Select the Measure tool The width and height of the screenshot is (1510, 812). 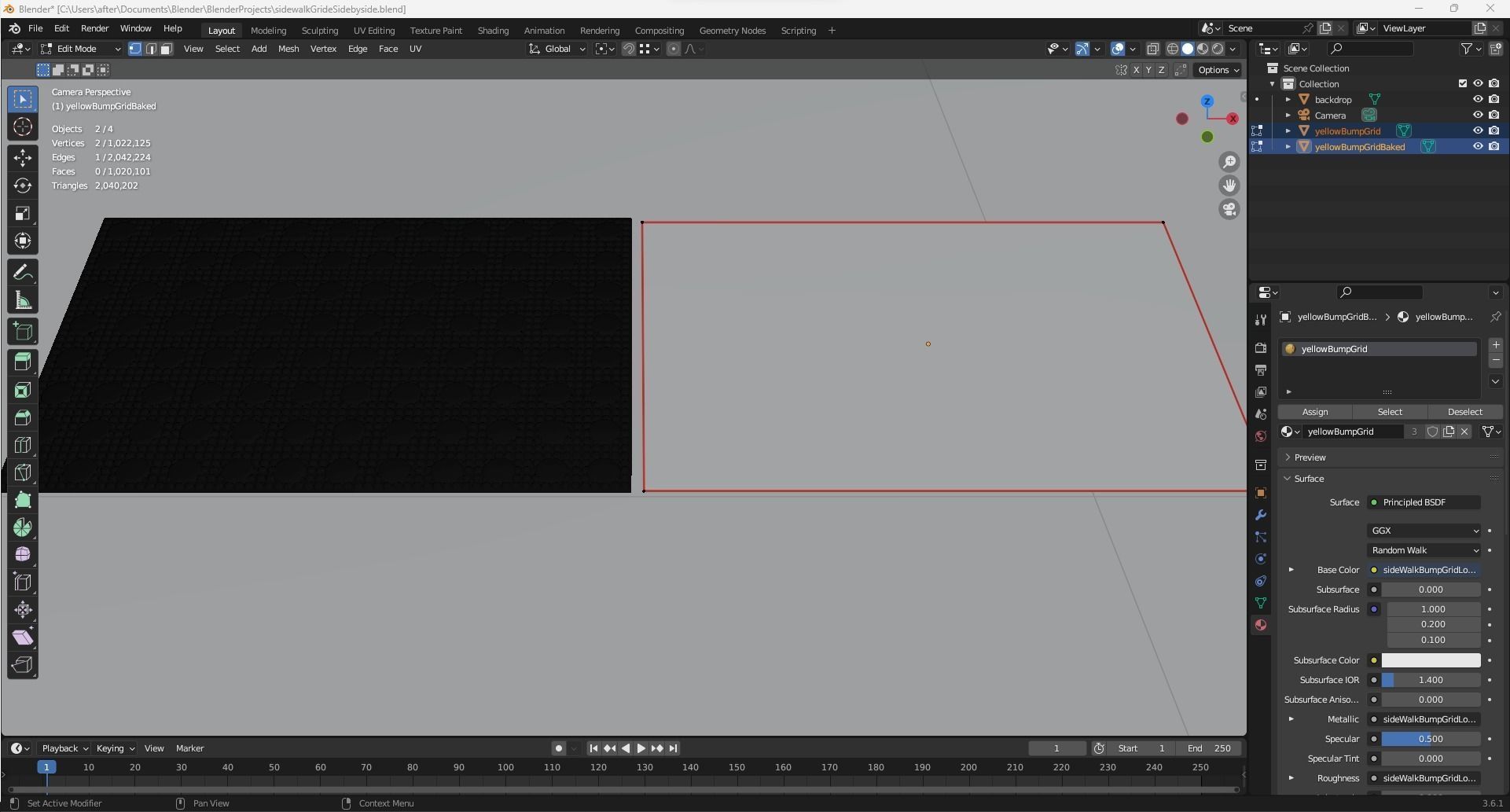[23, 300]
